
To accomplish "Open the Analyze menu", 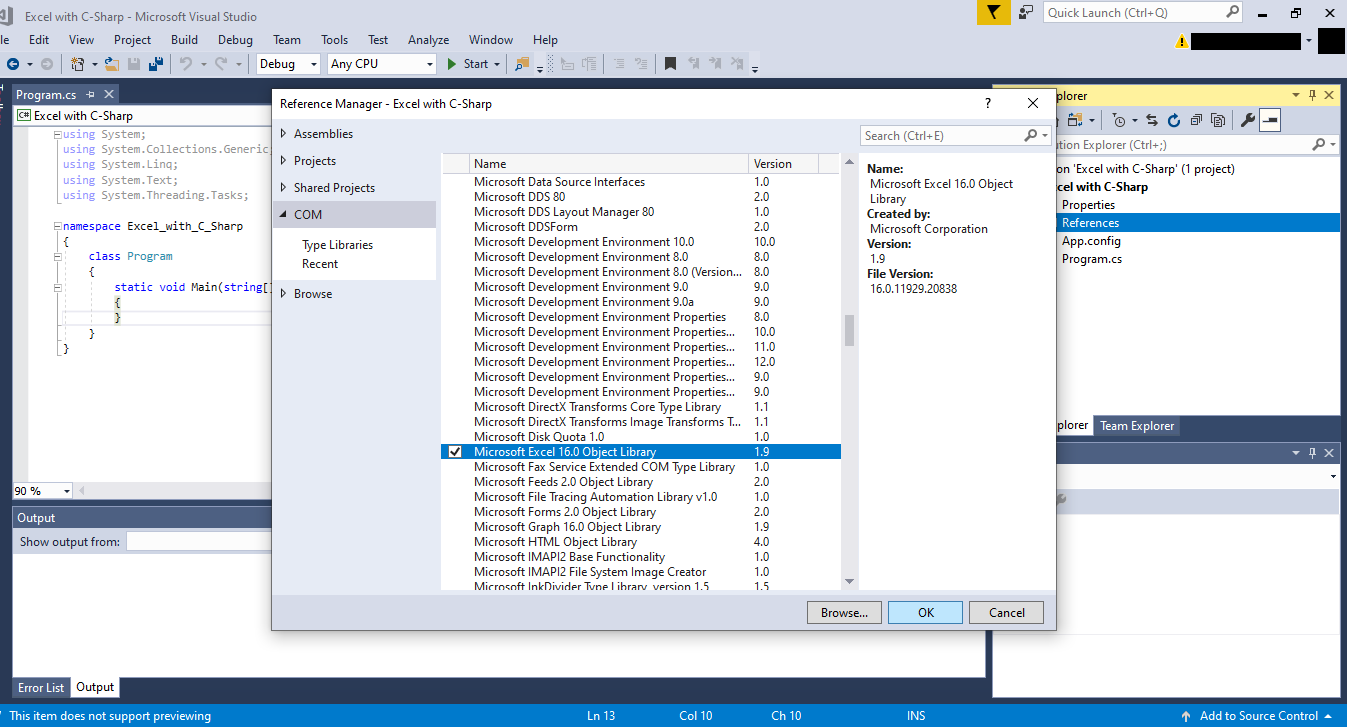I will [428, 40].
